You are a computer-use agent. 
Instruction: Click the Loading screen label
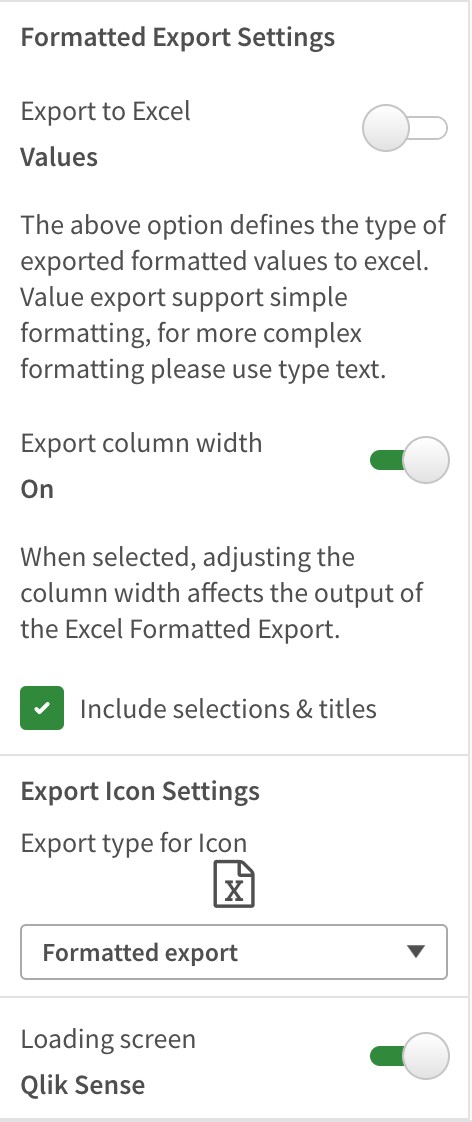coord(108,1038)
